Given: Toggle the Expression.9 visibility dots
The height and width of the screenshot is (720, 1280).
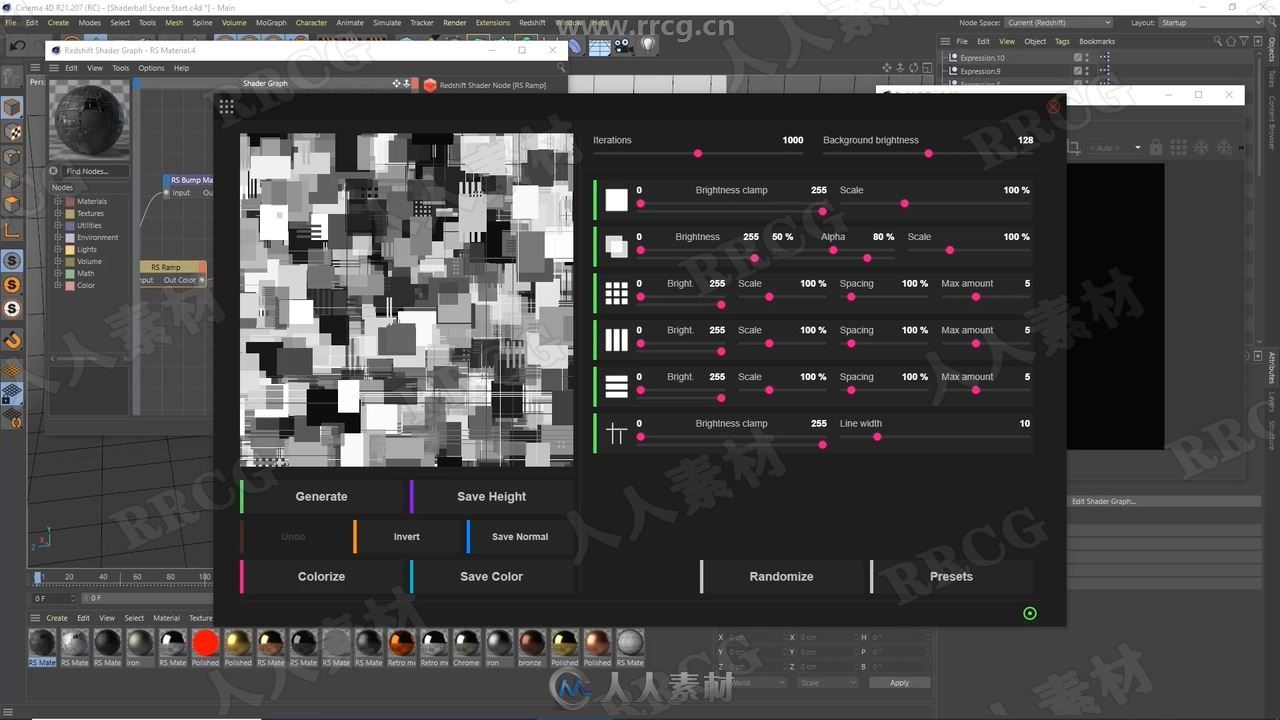Looking at the screenshot, I should point(1089,71).
